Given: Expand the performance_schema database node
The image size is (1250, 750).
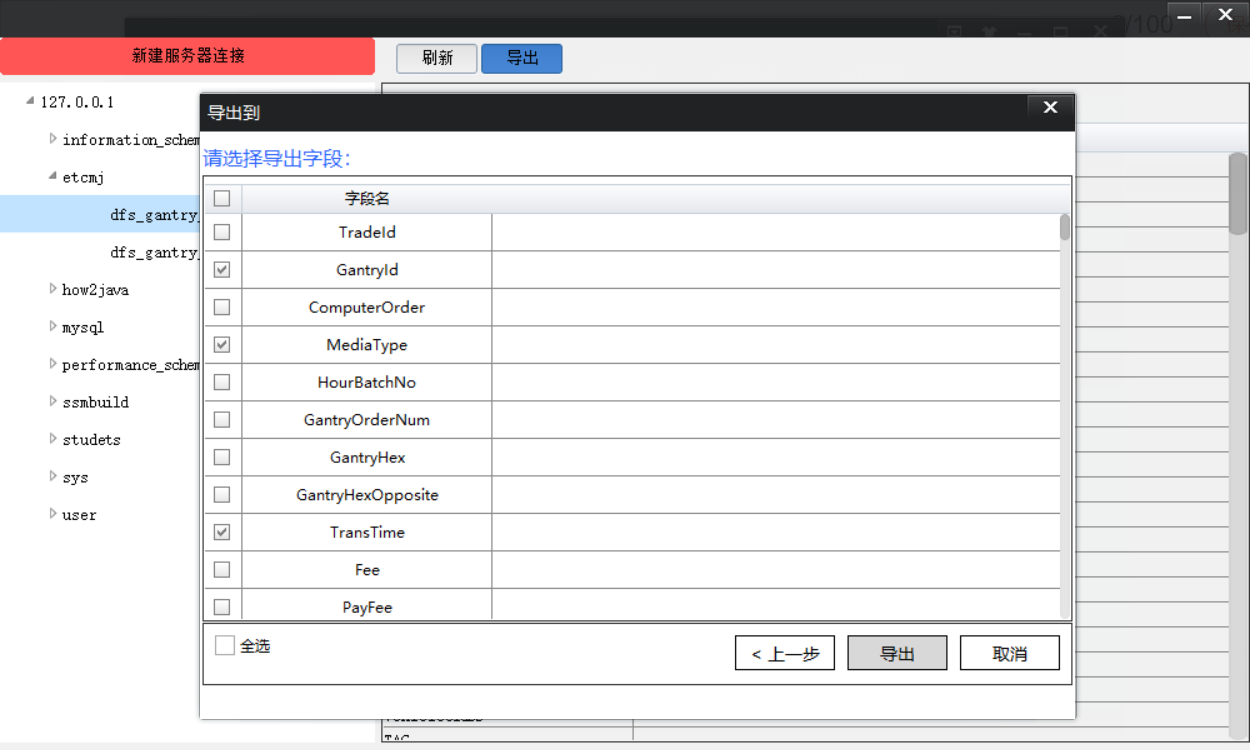Looking at the screenshot, I should point(53,364).
